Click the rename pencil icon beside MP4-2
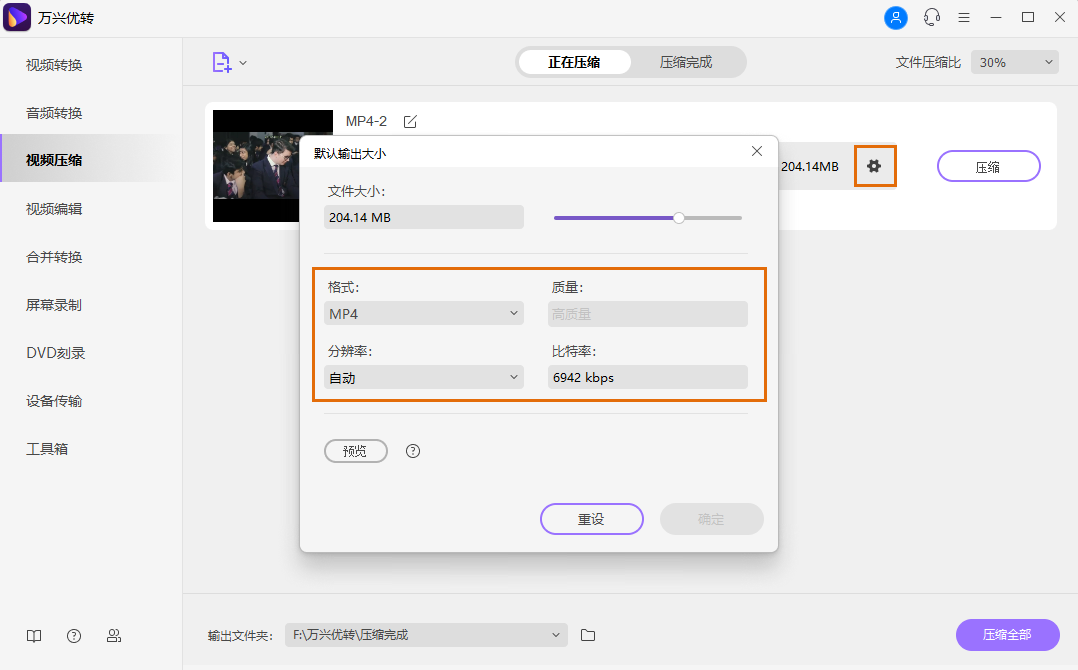This screenshot has width=1078, height=670. coord(410,121)
